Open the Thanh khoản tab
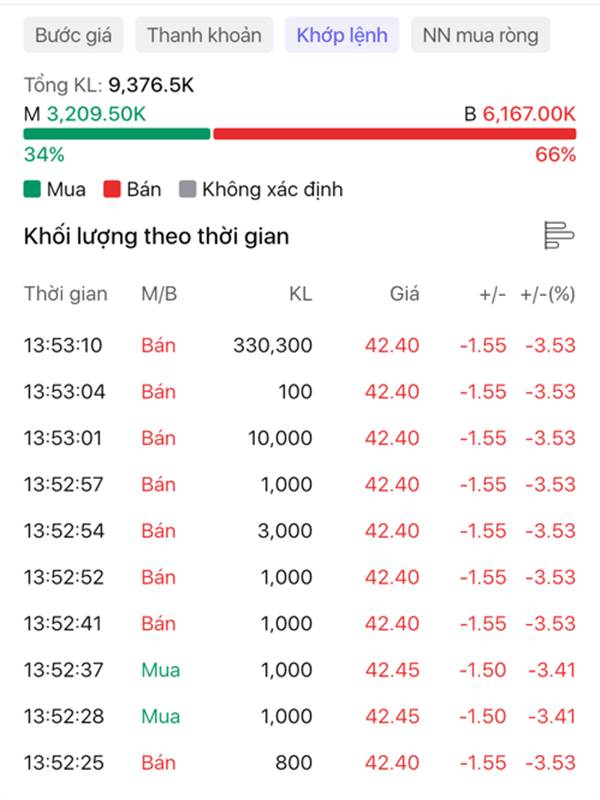The image size is (600, 800). click(x=204, y=36)
